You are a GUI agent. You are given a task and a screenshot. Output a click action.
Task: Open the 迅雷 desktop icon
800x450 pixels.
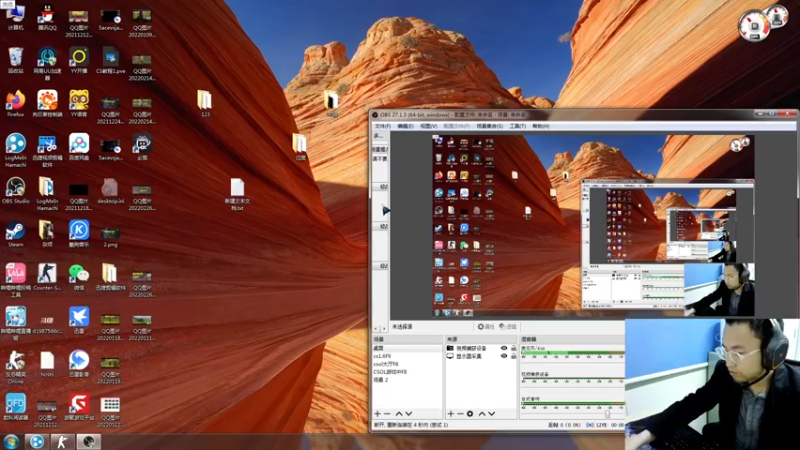click(x=79, y=320)
